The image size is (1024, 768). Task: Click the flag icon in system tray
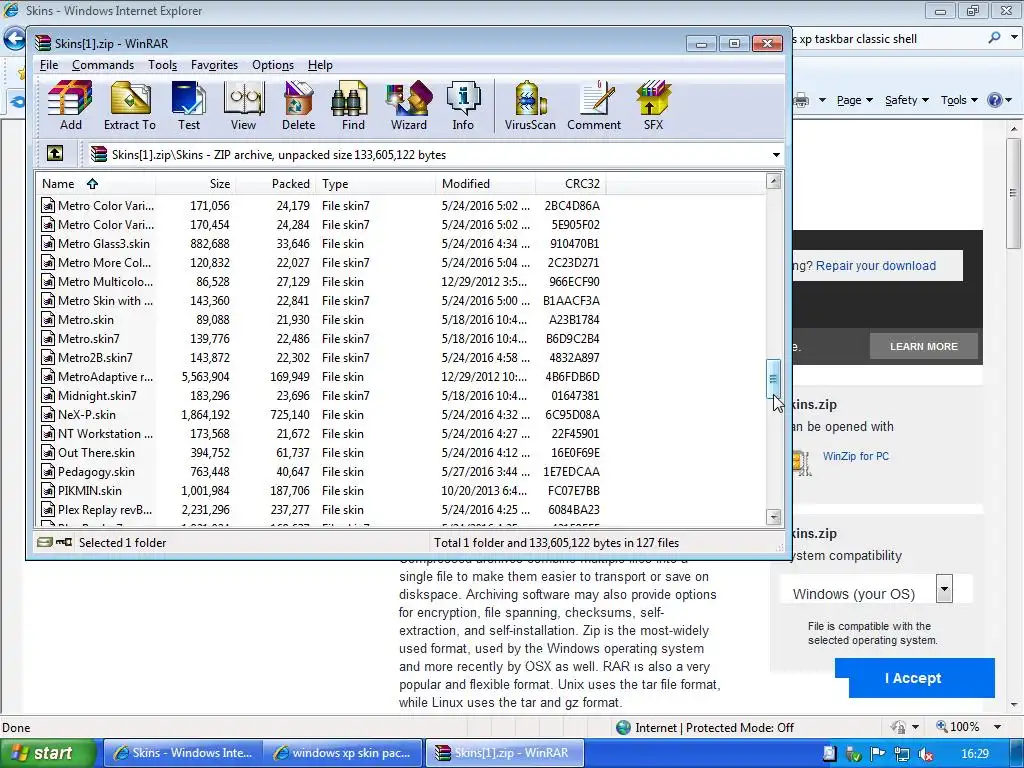pyautogui.click(x=878, y=754)
